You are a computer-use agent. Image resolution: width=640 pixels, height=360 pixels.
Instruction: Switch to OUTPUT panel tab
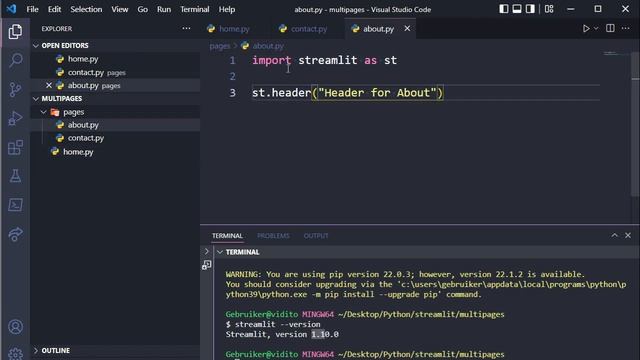pyautogui.click(x=316, y=236)
